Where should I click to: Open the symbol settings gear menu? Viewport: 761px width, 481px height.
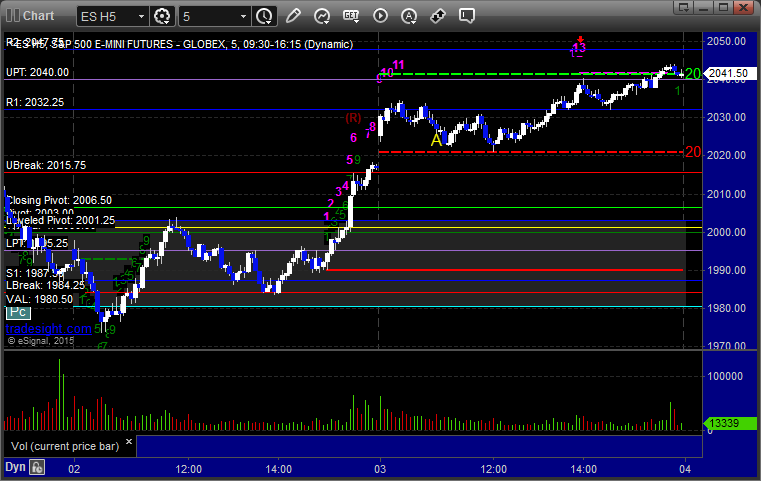coord(162,17)
